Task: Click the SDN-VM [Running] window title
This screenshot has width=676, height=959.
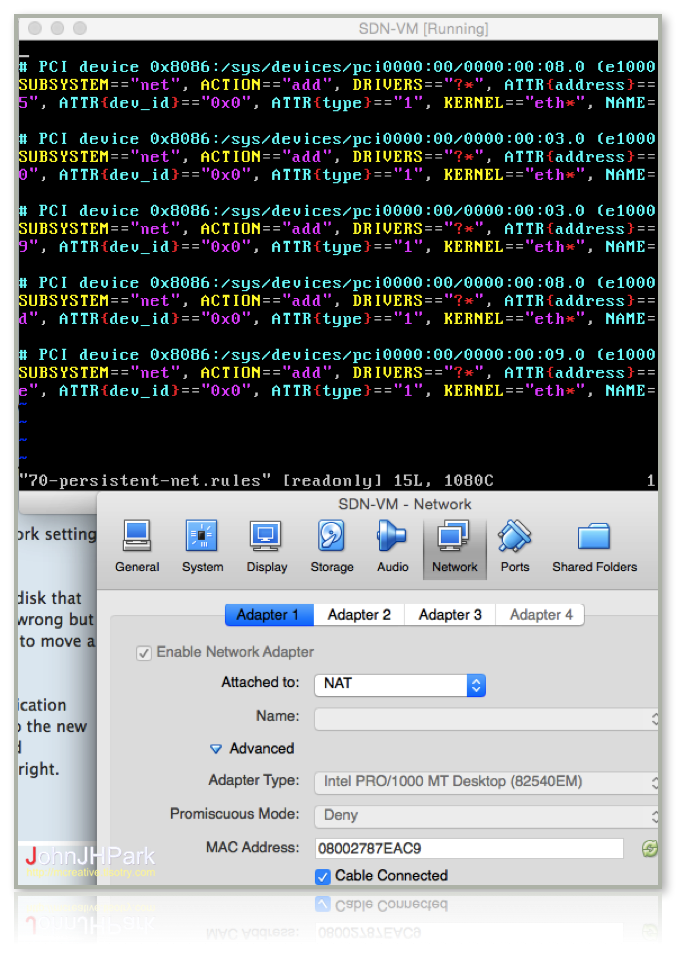Action: click(x=423, y=29)
